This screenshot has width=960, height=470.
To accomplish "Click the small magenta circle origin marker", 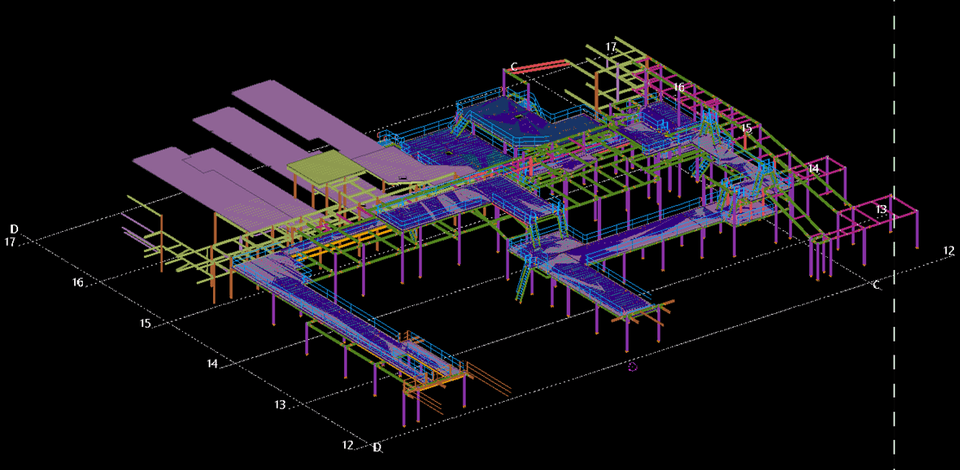I will pyautogui.click(x=632, y=367).
